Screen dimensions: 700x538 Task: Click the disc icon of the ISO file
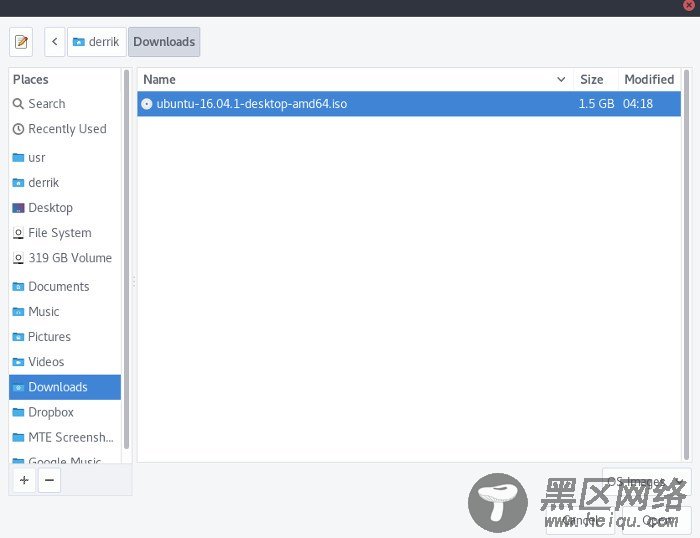point(146,104)
